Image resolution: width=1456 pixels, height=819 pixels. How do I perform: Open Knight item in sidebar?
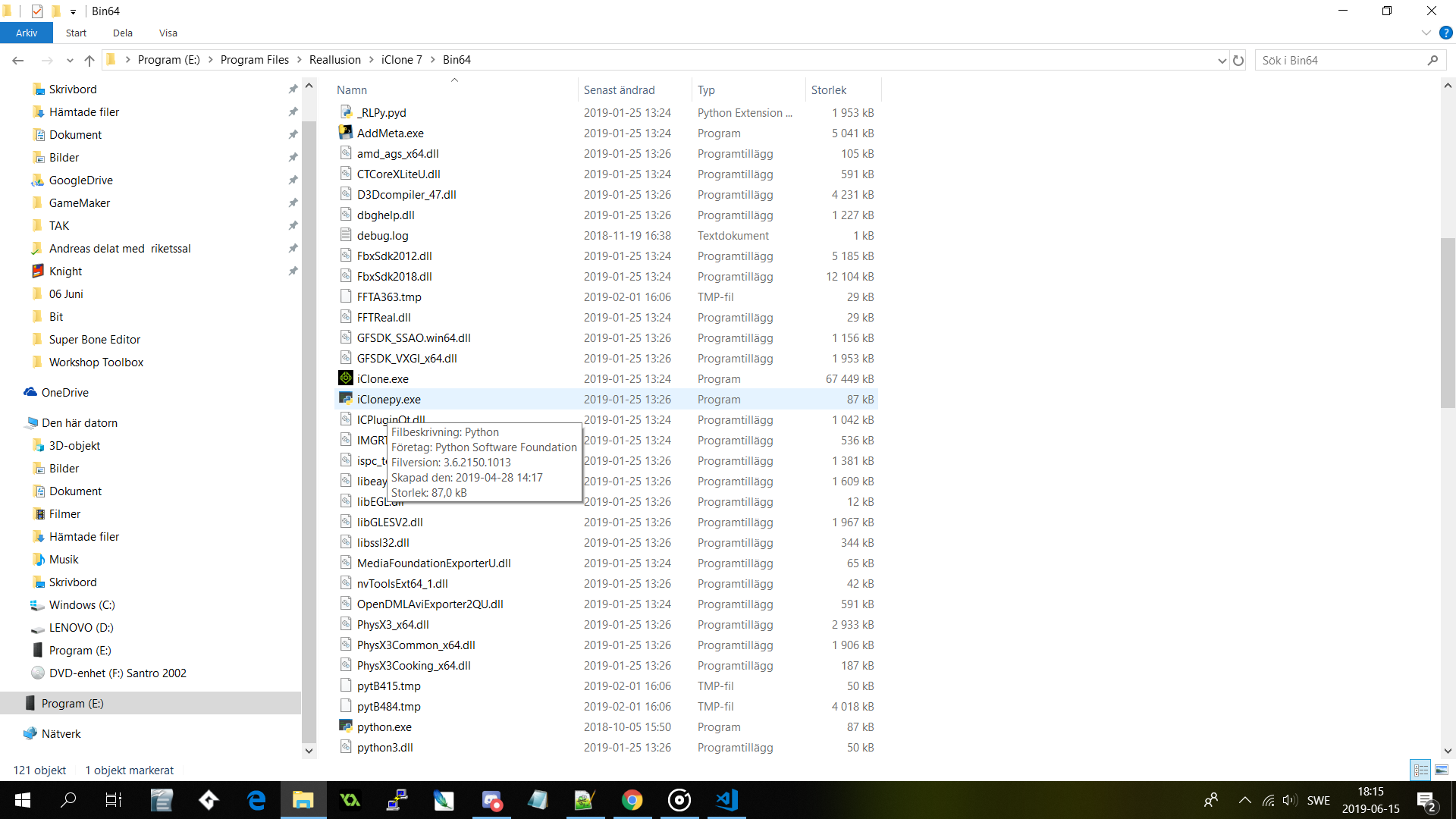[65, 271]
